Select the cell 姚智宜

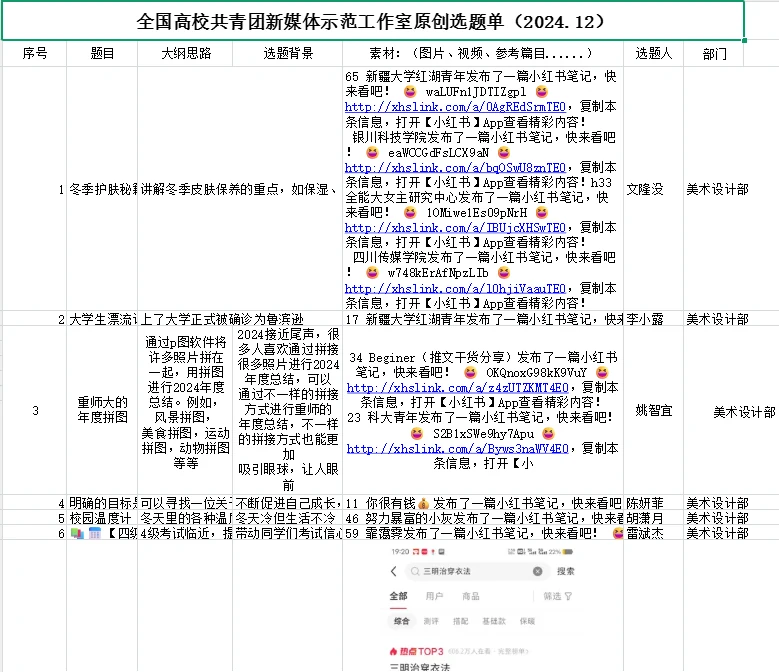coord(653,410)
